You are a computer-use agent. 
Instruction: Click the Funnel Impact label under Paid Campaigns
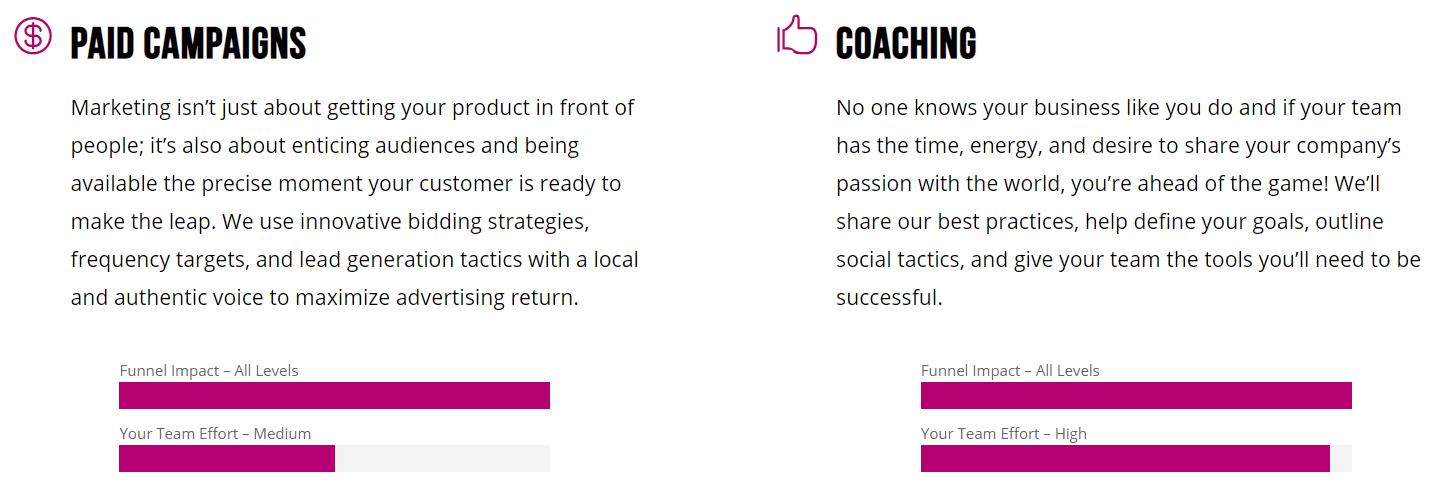[x=209, y=371]
